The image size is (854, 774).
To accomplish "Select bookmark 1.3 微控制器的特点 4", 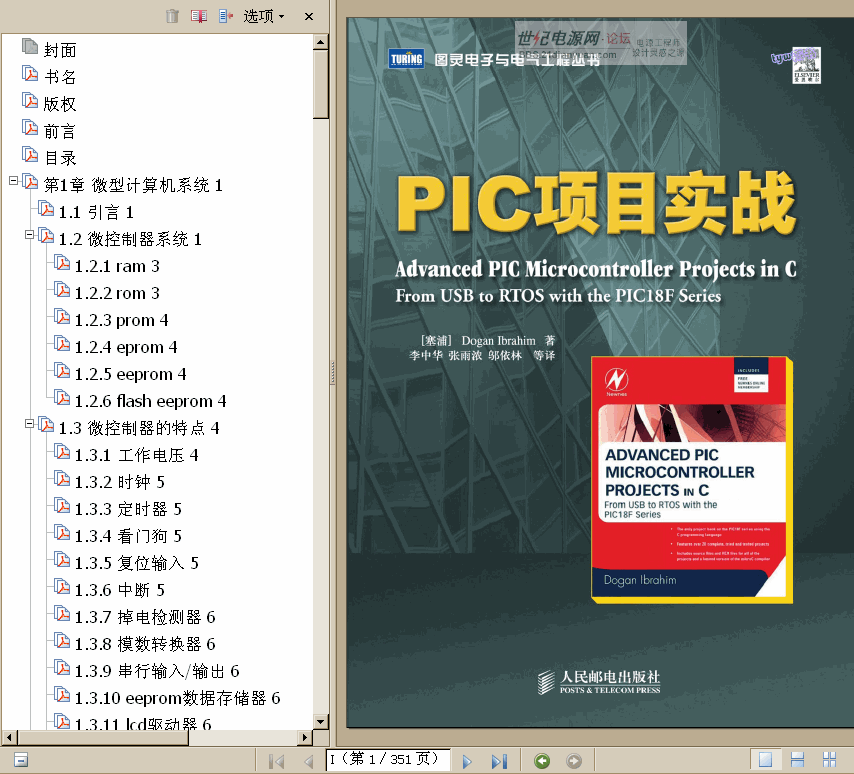I will (139, 428).
